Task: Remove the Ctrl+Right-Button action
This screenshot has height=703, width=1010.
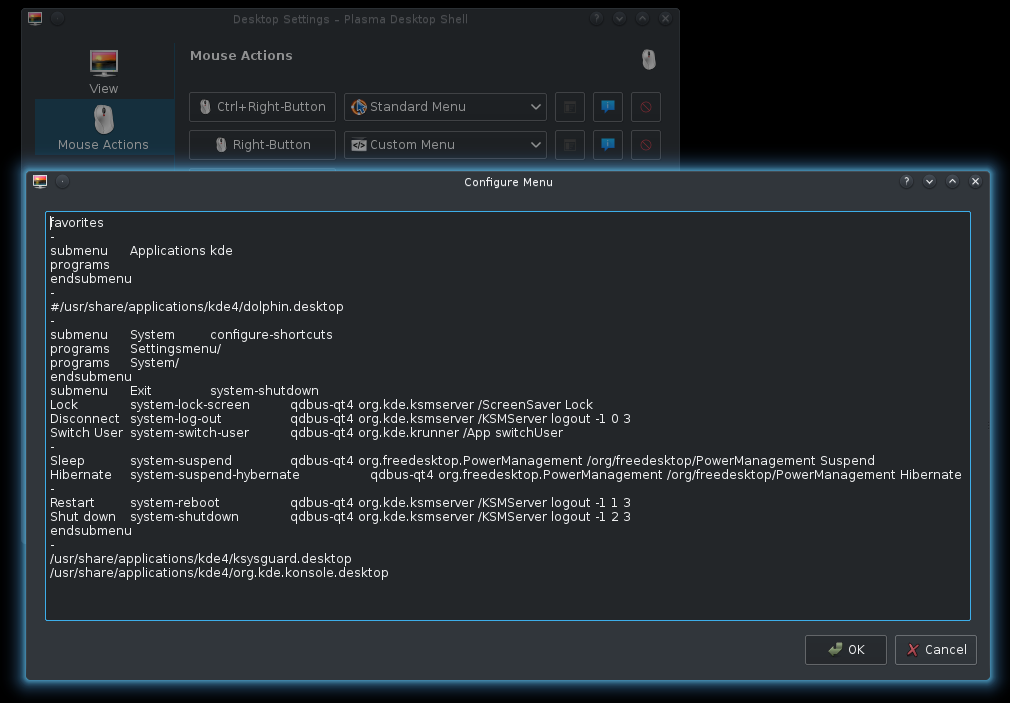Action: pos(646,107)
